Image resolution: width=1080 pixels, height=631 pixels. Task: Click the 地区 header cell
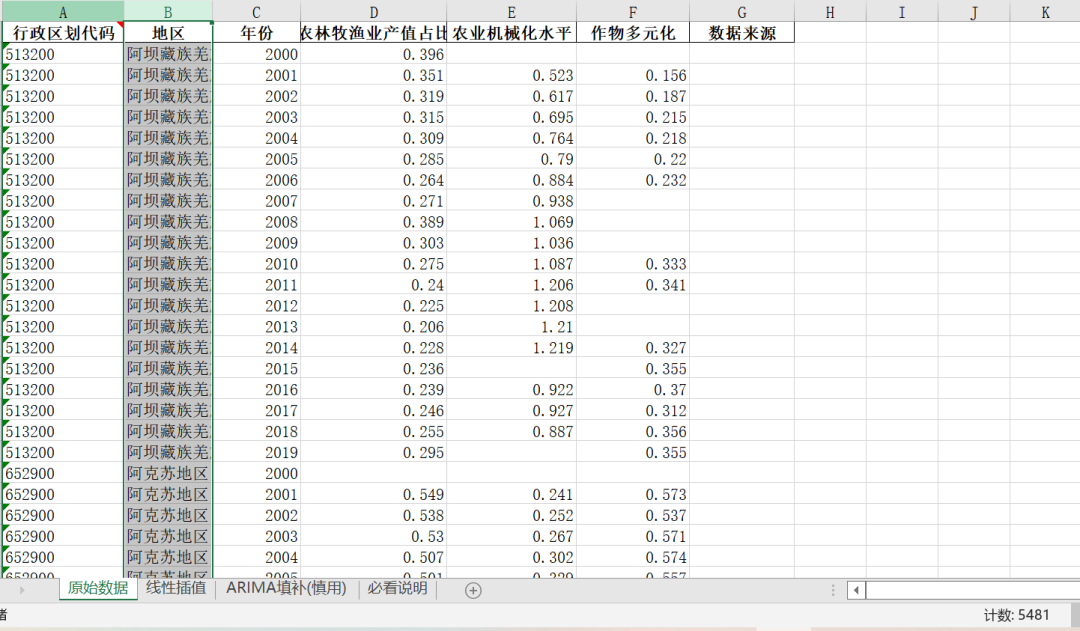(168, 32)
